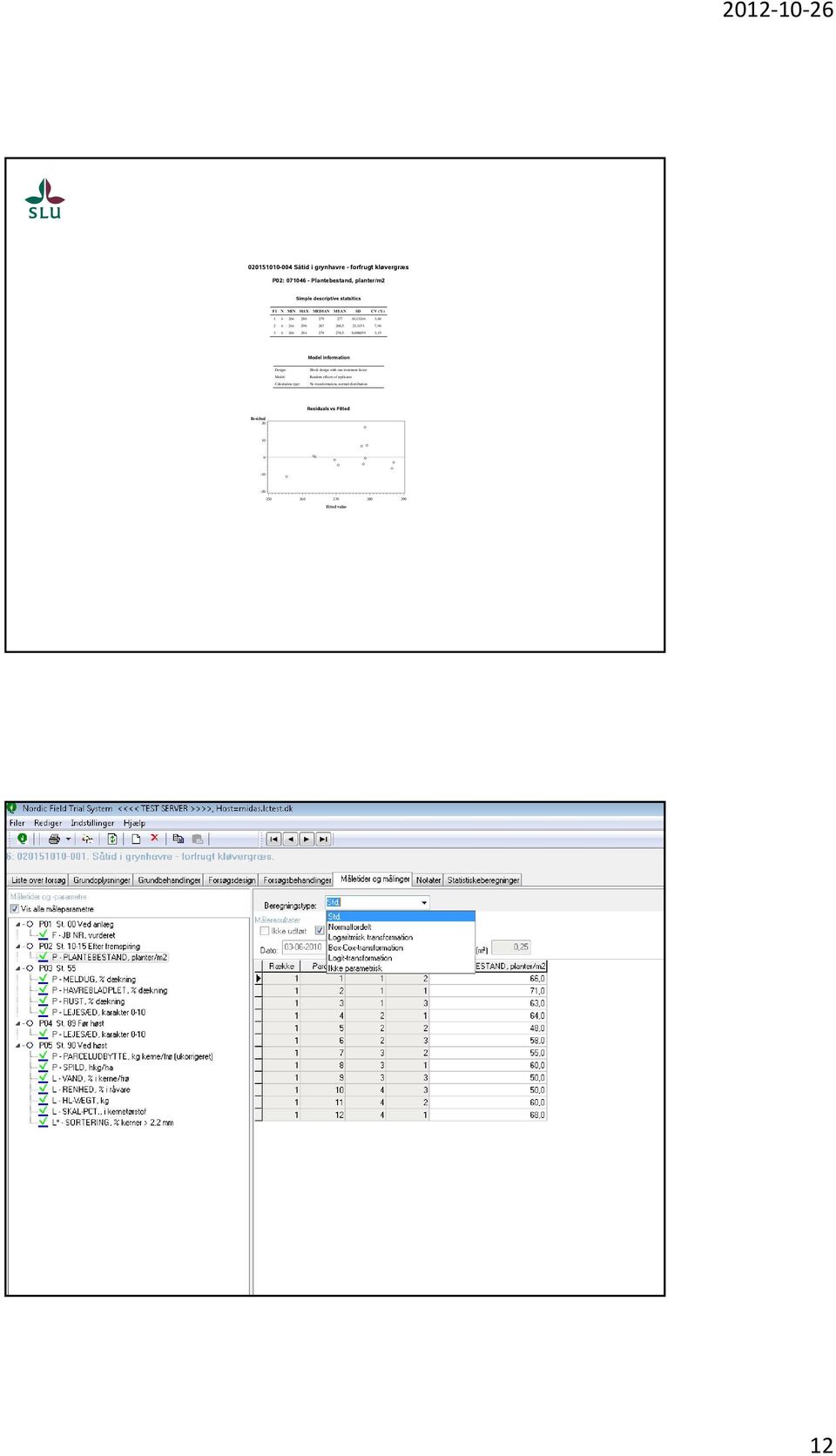Choose Logit-transformation option
Image resolution: width=836 pixels, height=1456 pixels.
[x=400, y=958]
